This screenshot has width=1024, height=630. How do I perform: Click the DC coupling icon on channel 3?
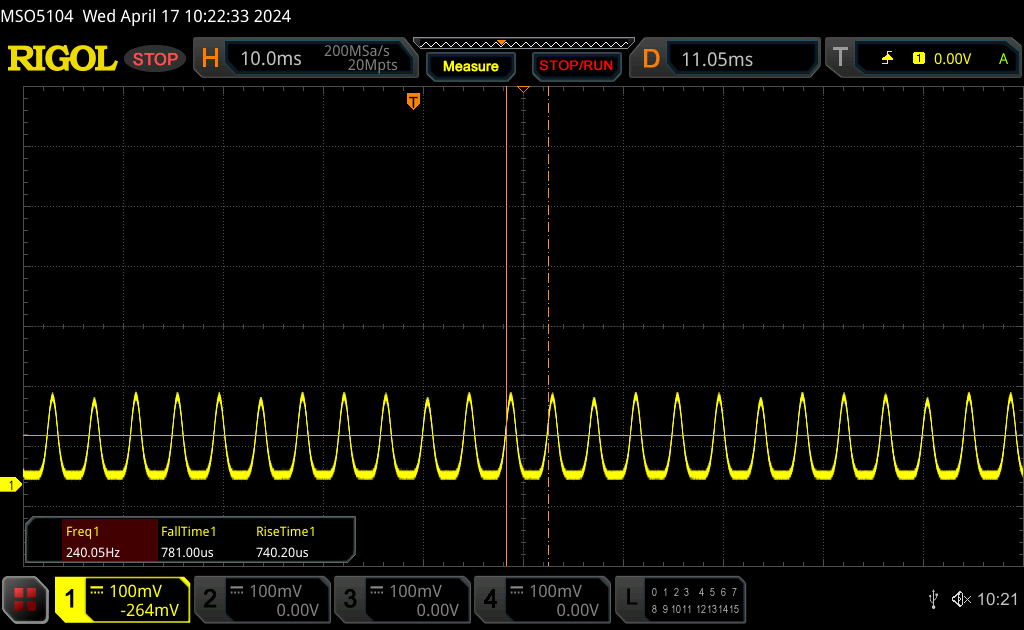point(377,591)
